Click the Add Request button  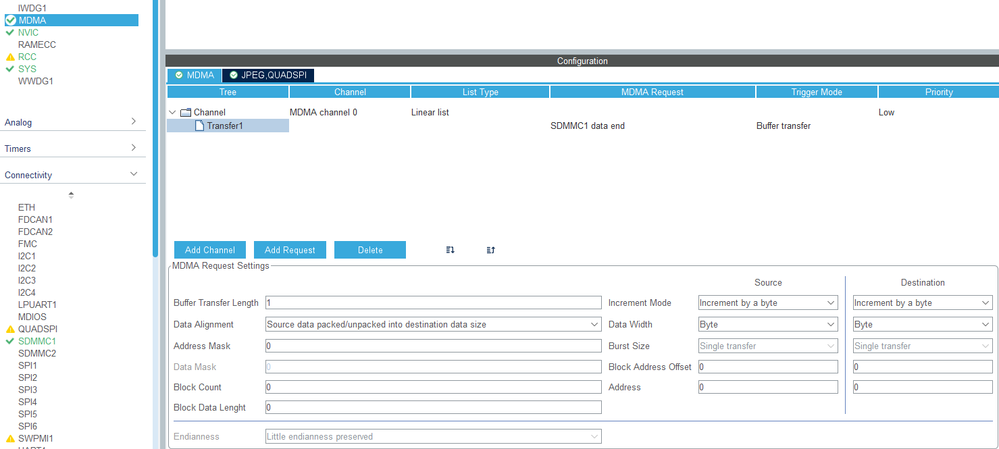tap(290, 250)
